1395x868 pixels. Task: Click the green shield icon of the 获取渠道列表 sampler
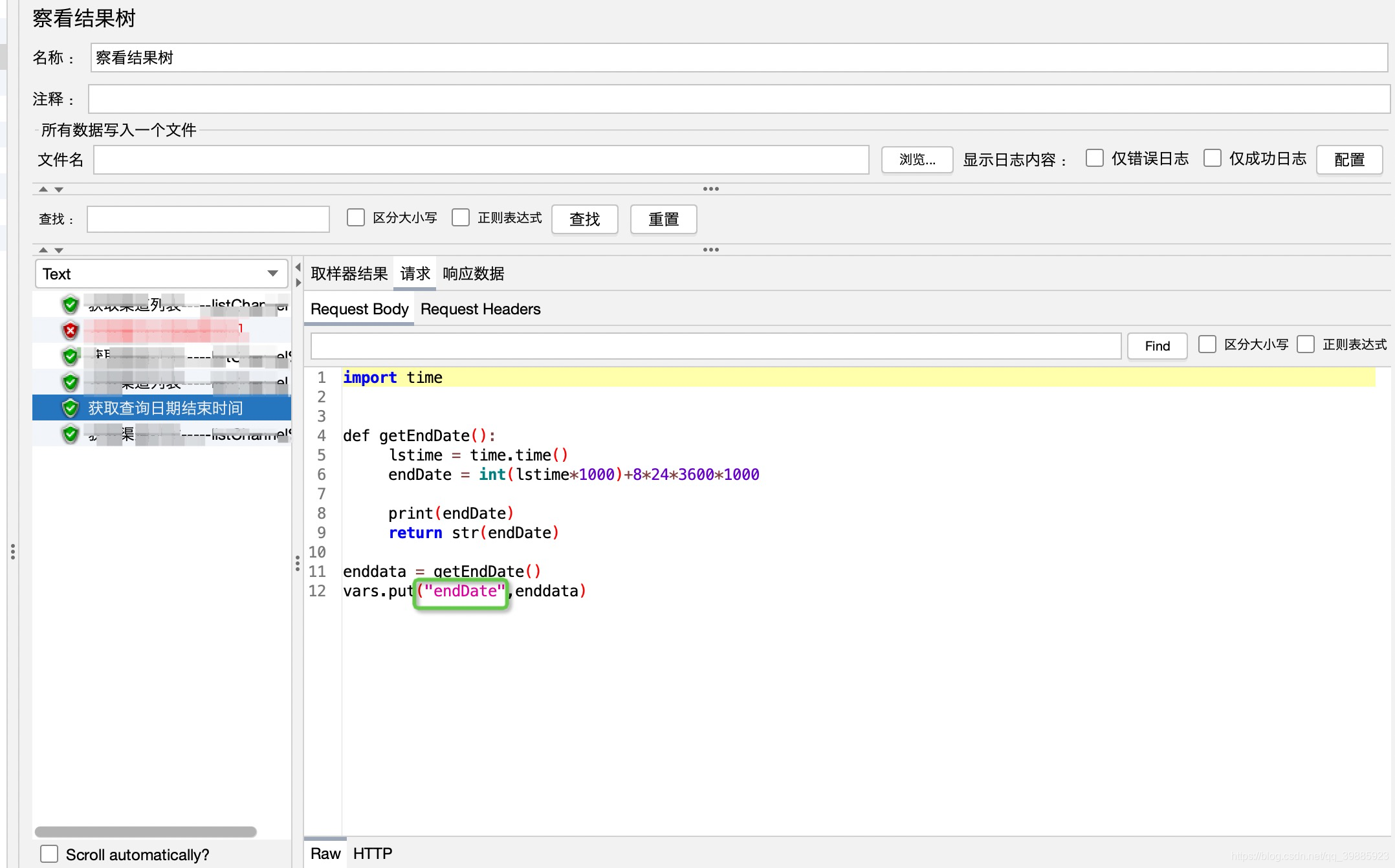70,304
